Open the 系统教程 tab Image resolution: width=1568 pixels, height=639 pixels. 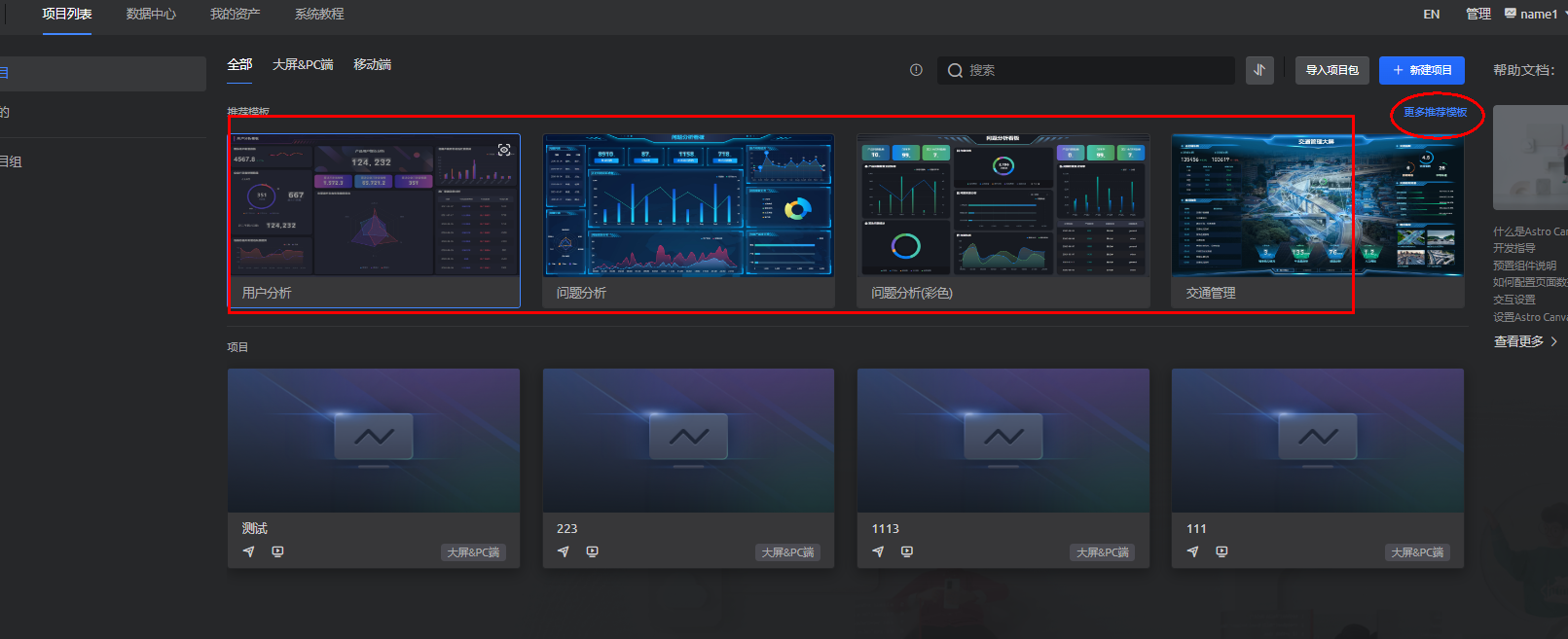click(x=319, y=14)
